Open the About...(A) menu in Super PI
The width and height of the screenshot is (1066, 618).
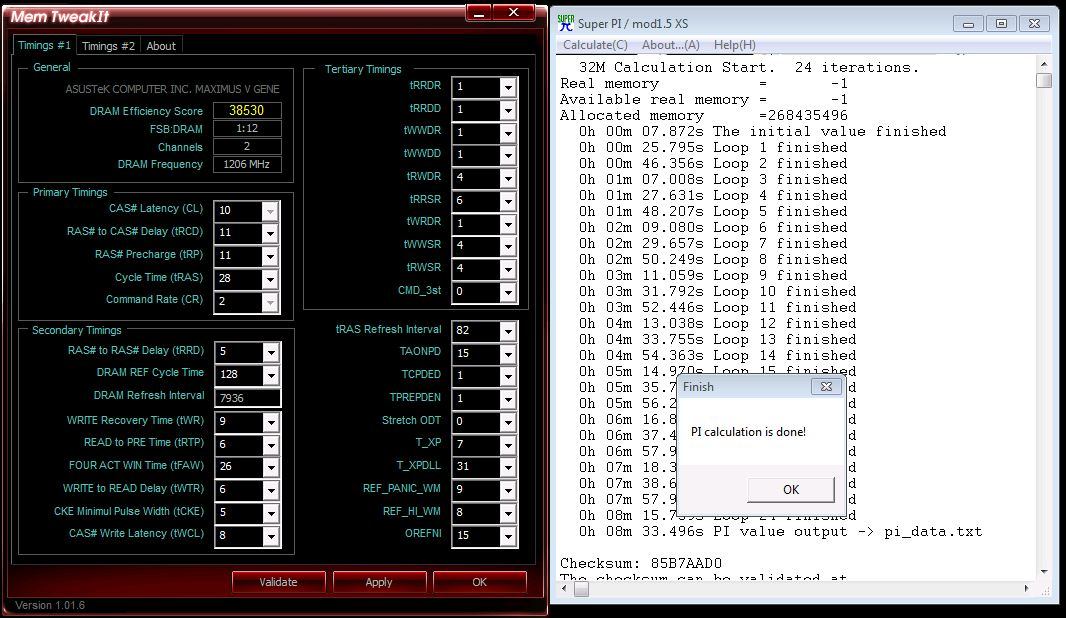coord(670,45)
